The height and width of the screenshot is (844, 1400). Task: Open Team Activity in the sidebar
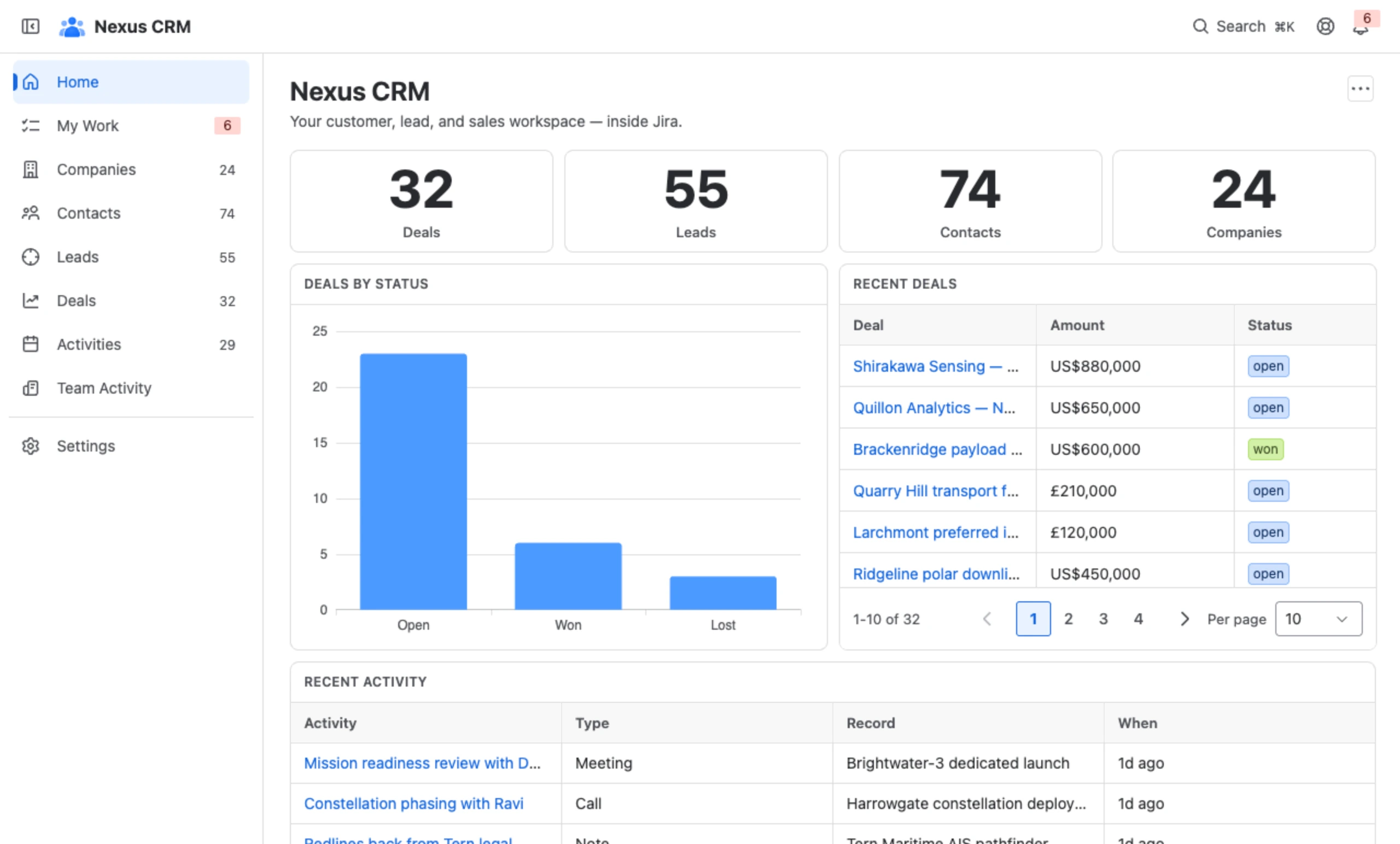tap(131, 388)
